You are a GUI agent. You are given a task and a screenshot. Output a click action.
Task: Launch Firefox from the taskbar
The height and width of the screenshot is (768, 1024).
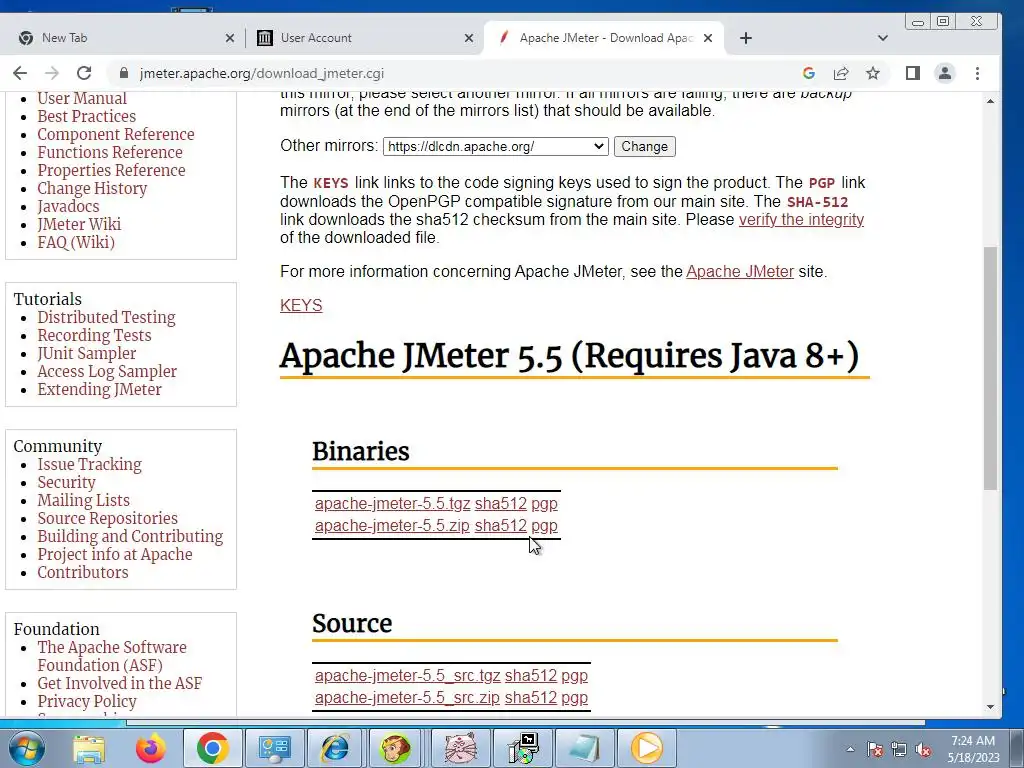[150, 748]
